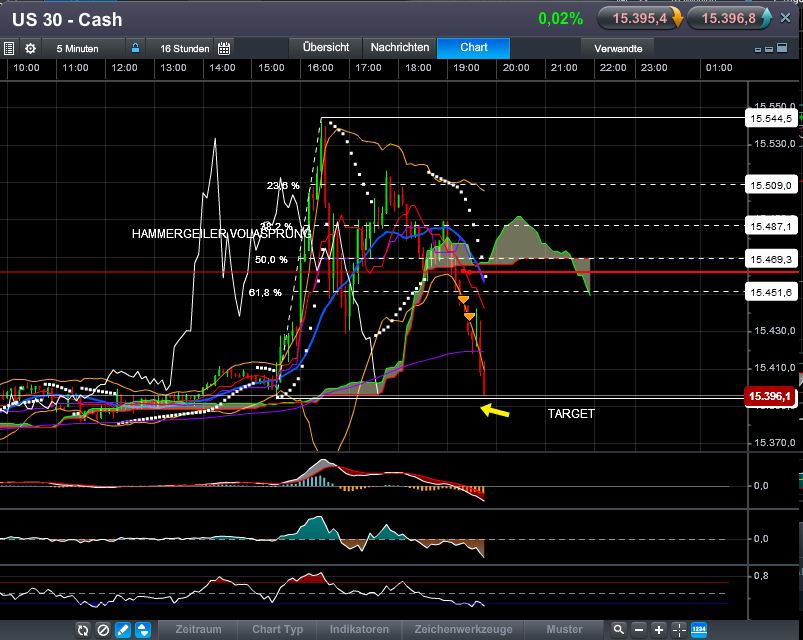
Task: Click the red current price label 15.396,1
Action: (x=770, y=396)
